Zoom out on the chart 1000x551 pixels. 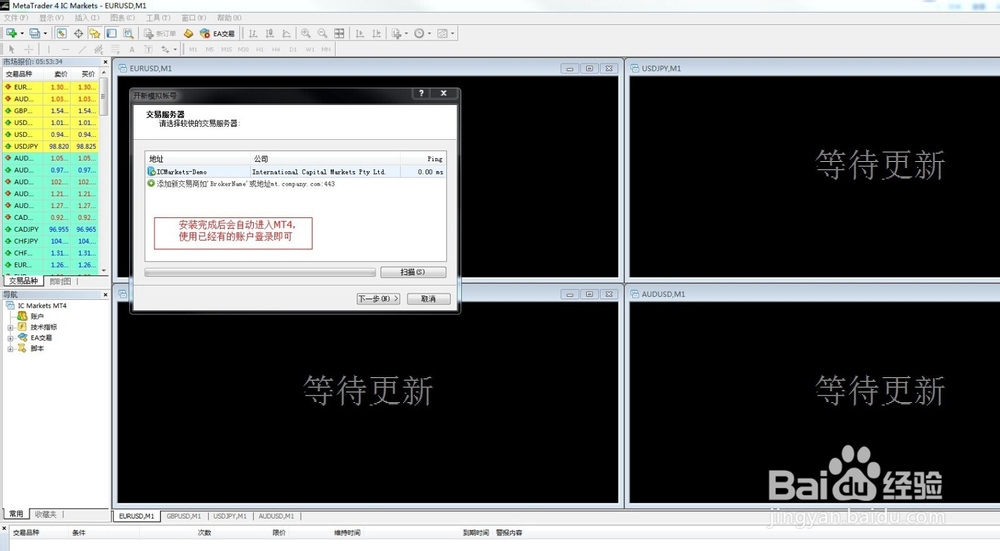point(323,33)
